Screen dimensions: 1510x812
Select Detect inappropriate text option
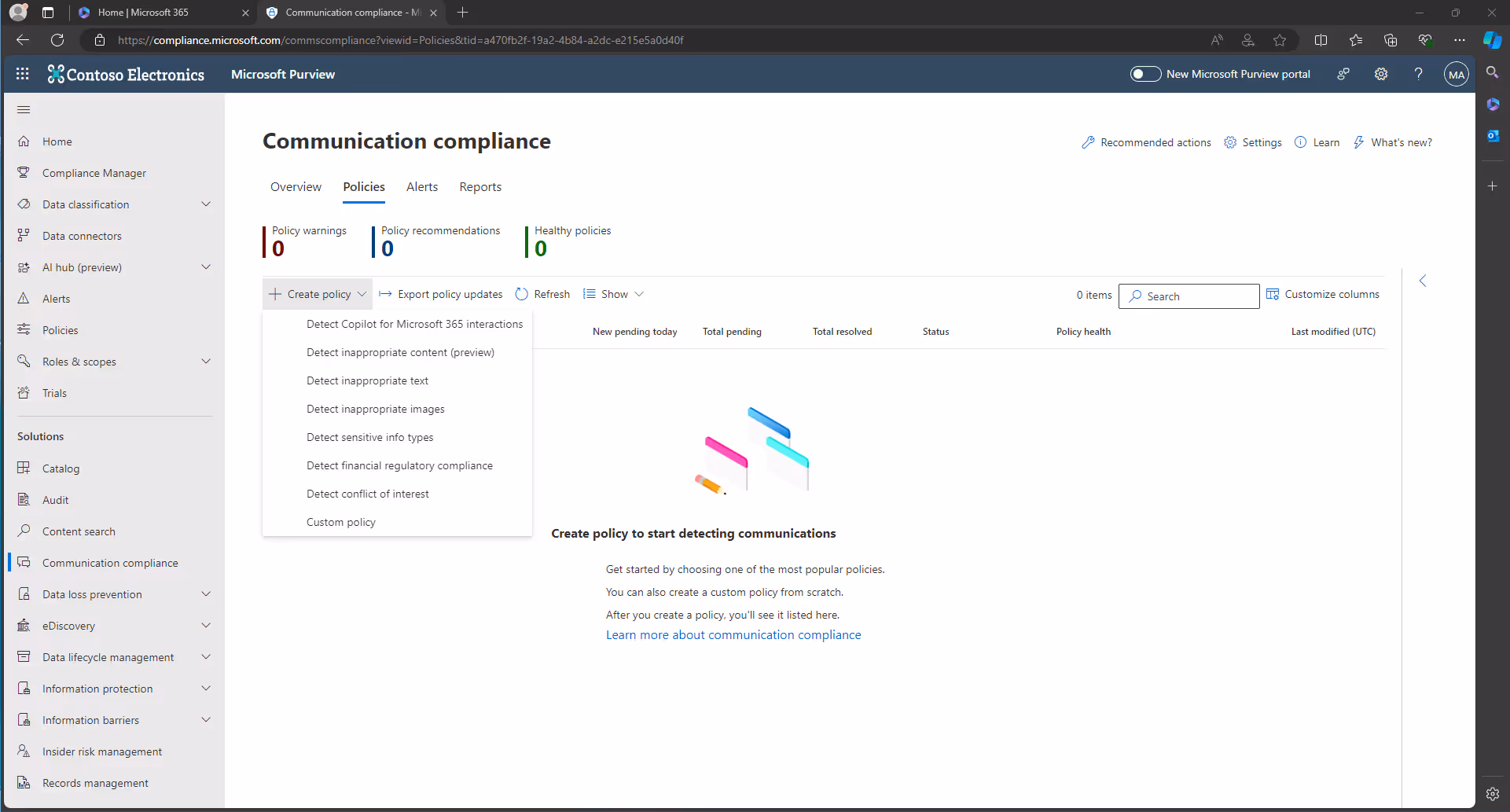367,380
